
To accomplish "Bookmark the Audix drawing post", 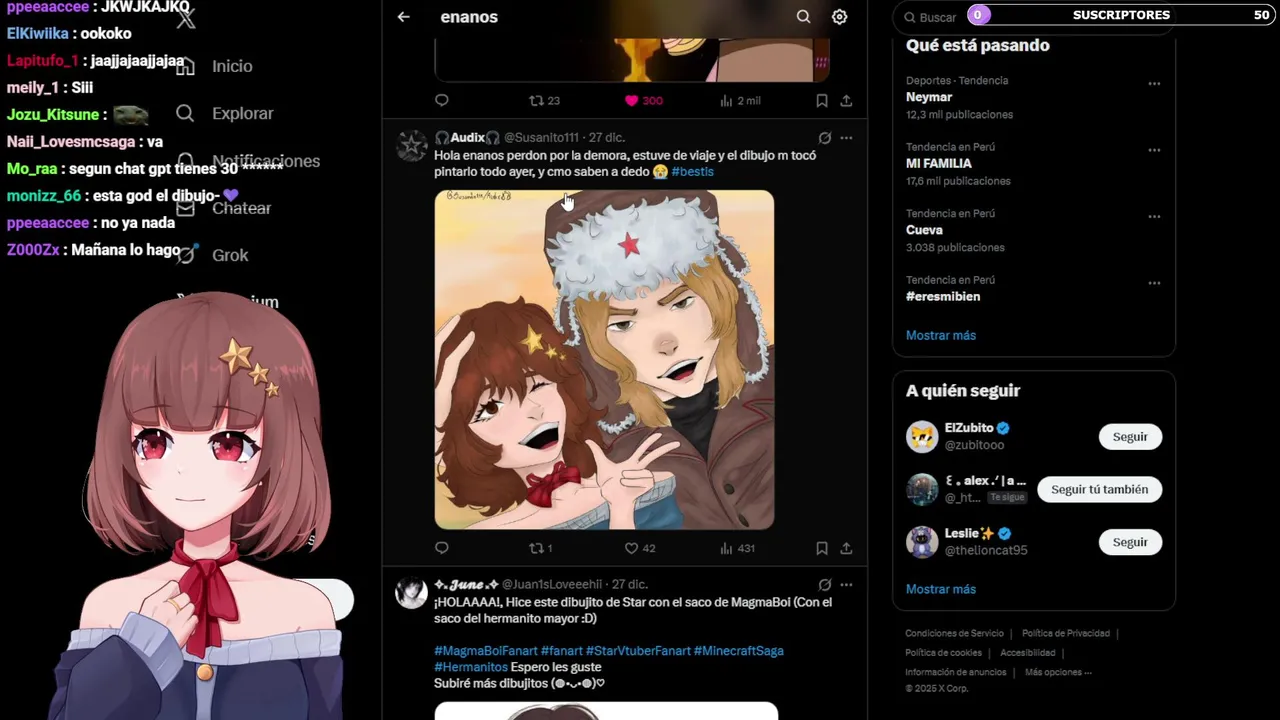I will [822, 548].
